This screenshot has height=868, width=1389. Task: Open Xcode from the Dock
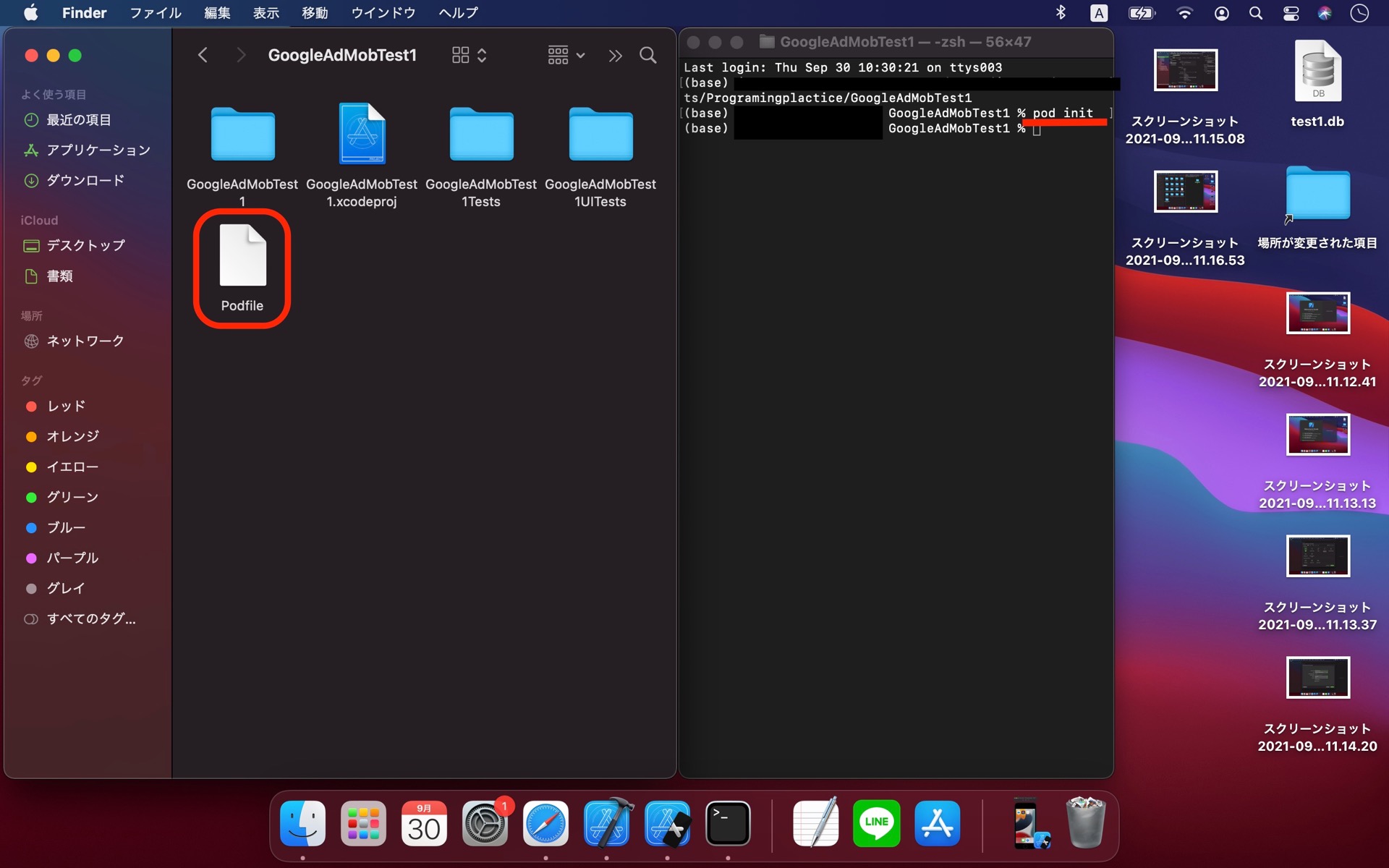point(606,823)
